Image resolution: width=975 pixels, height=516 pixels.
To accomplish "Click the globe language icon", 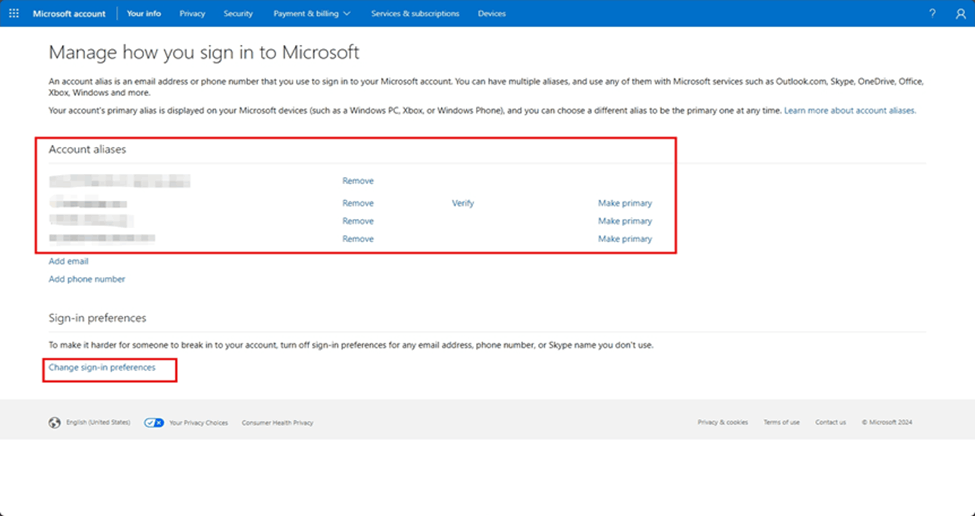I will (55, 423).
